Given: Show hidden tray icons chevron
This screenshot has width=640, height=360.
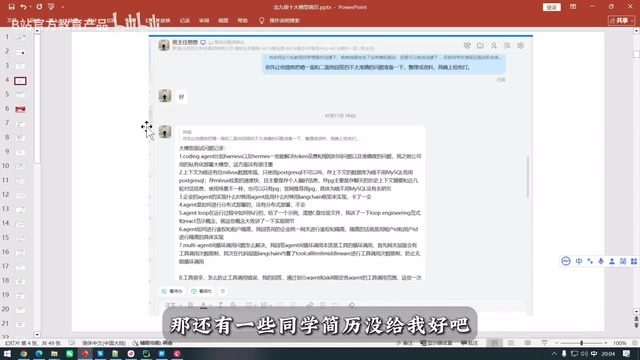Looking at the screenshot, I should [x=553, y=354].
